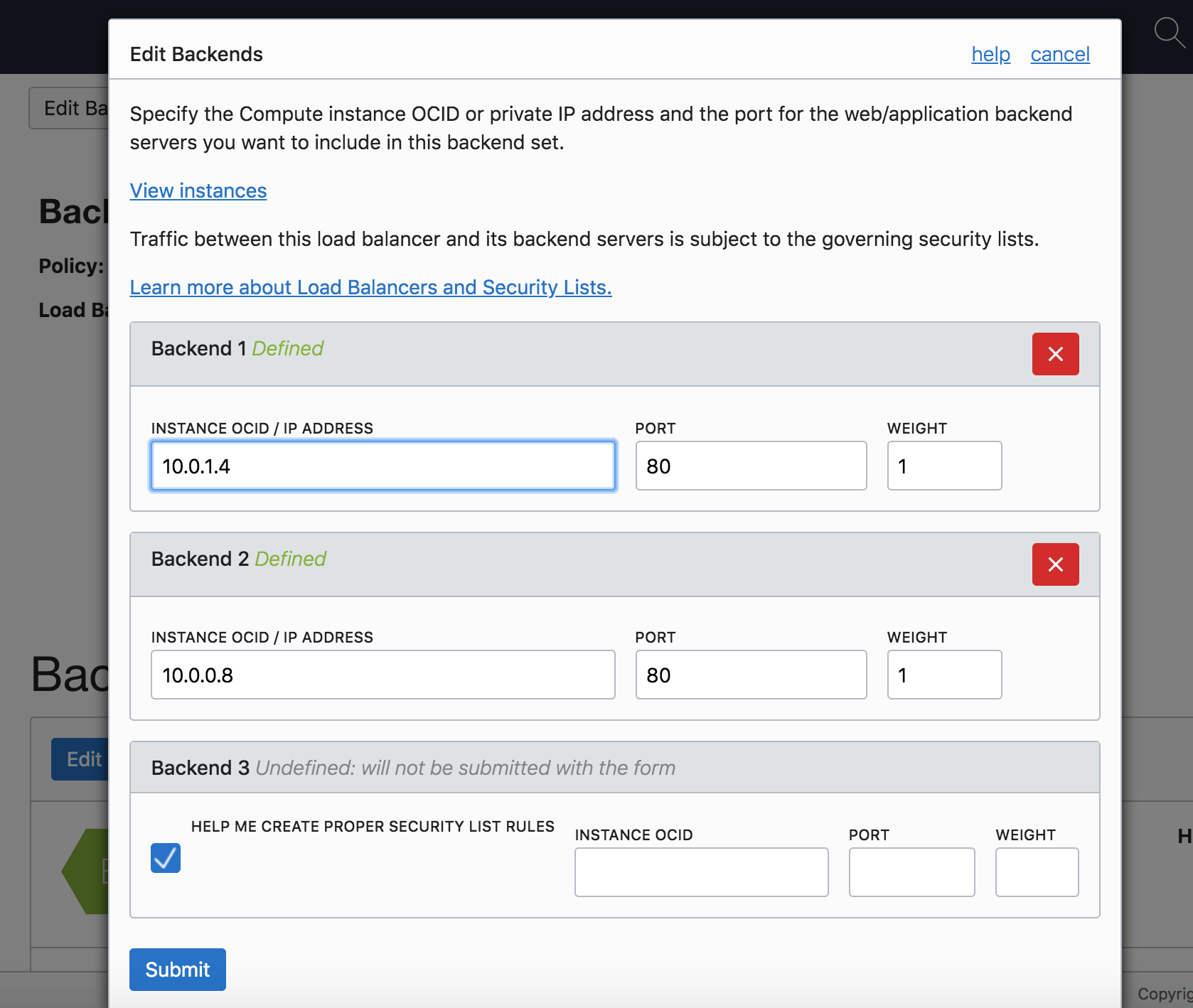This screenshot has height=1008, width=1193.
Task: Click Backend 3 empty weight field
Action: click(1037, 872)
